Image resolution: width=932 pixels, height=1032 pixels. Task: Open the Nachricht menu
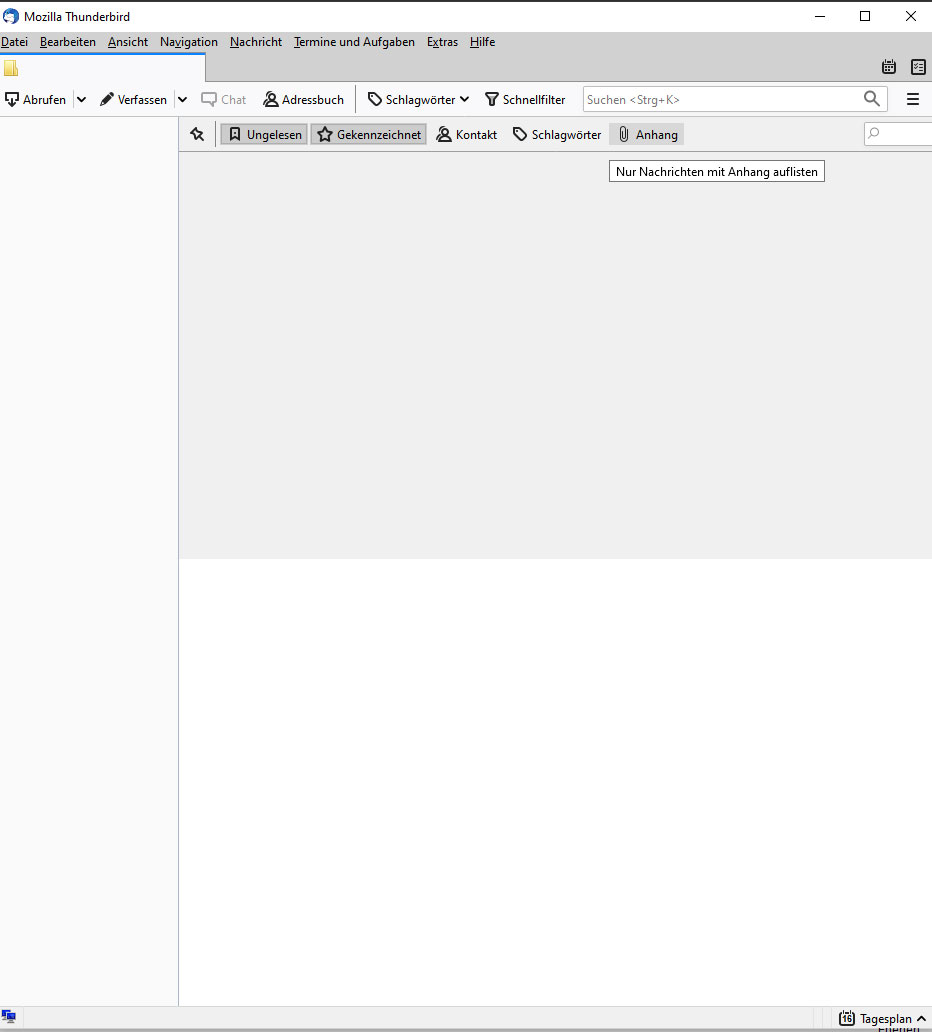pos(256,42)
